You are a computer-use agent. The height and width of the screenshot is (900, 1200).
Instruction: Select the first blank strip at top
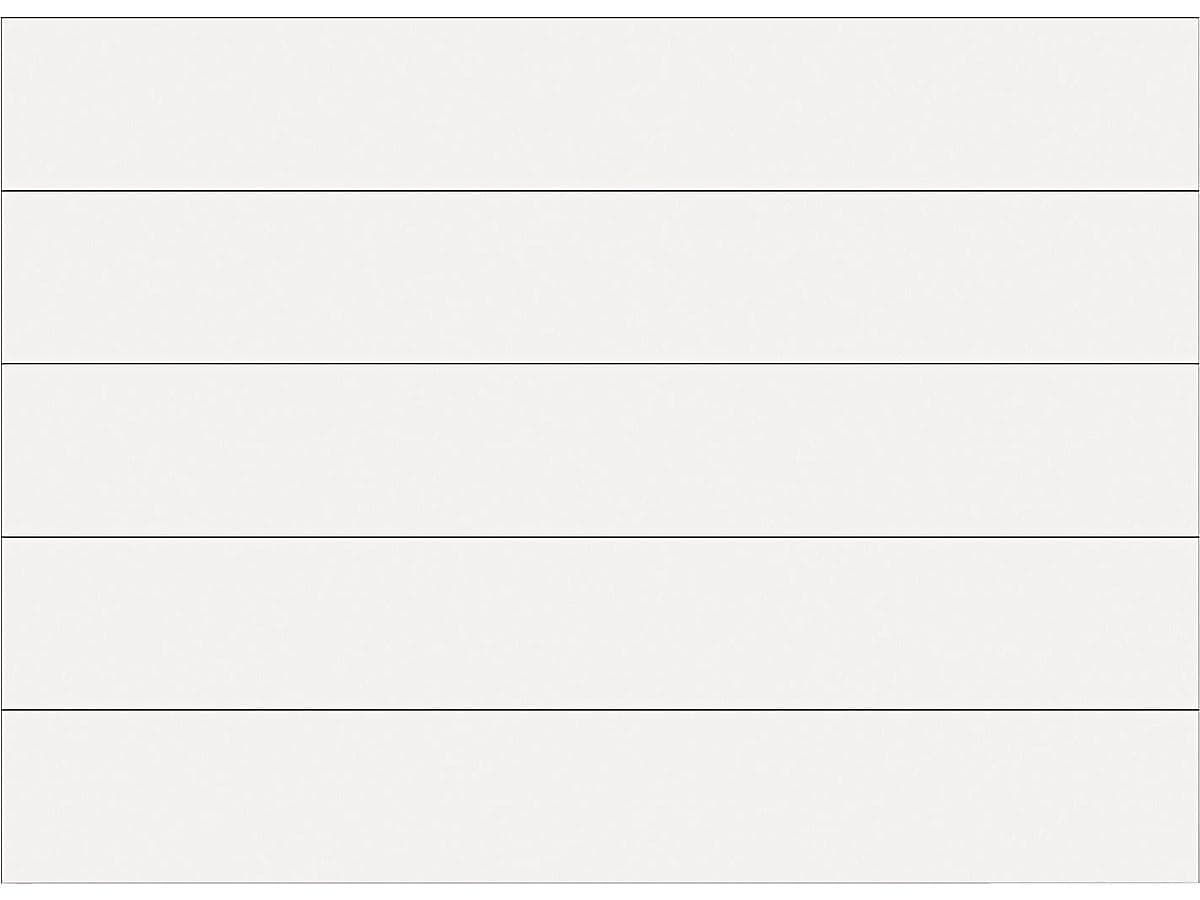tap(600, 104)
